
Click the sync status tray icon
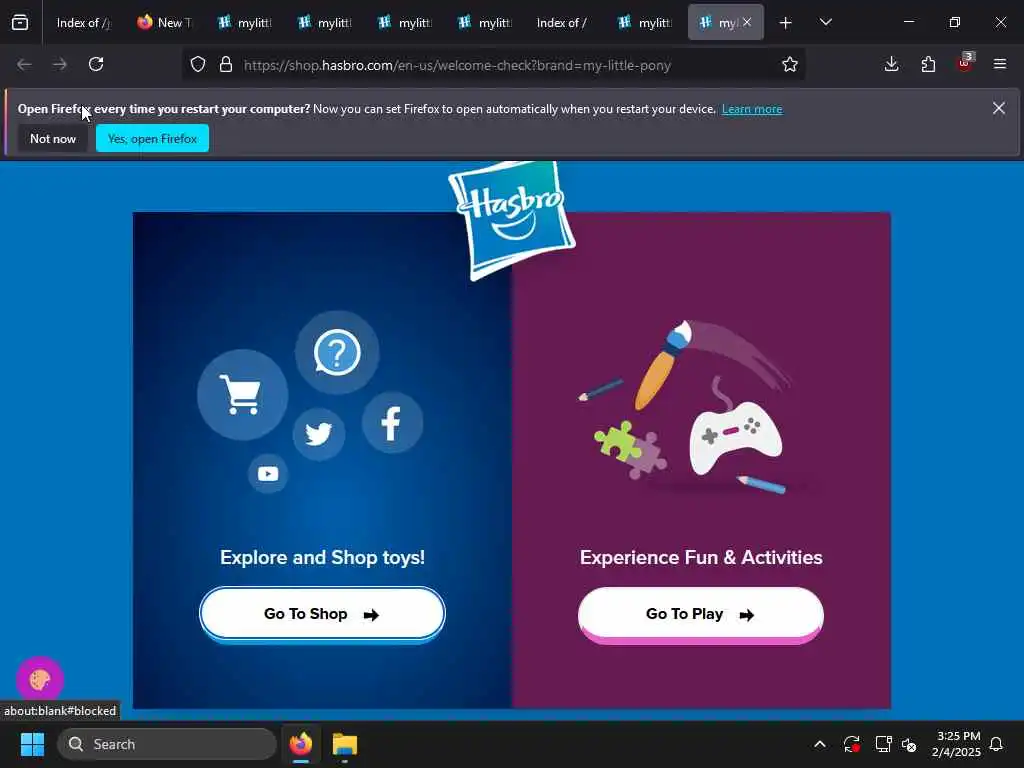coord(852,744)
